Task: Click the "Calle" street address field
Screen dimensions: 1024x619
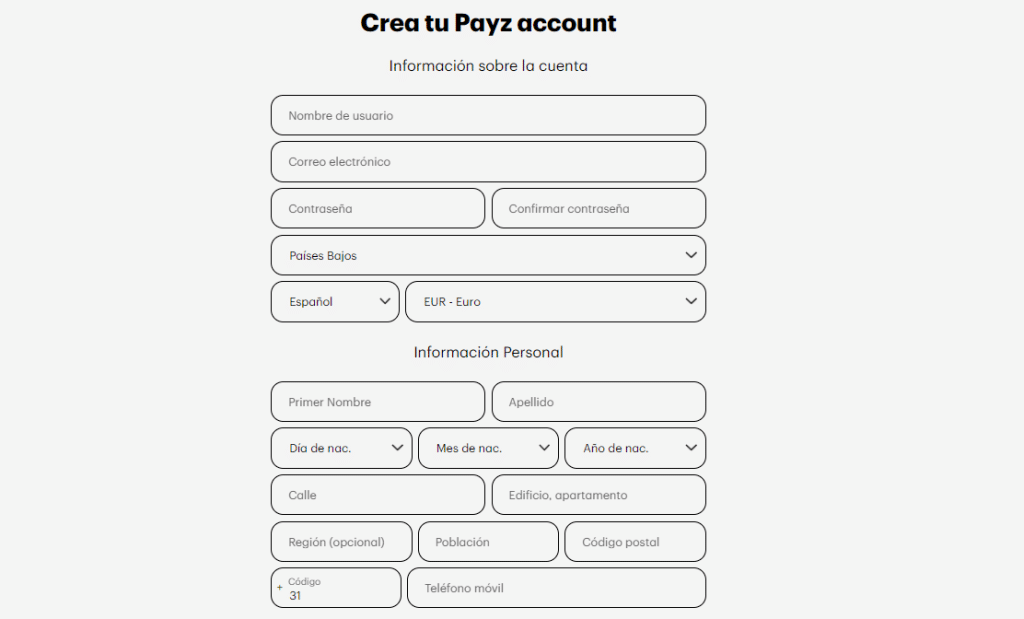Action: (377, 494)
